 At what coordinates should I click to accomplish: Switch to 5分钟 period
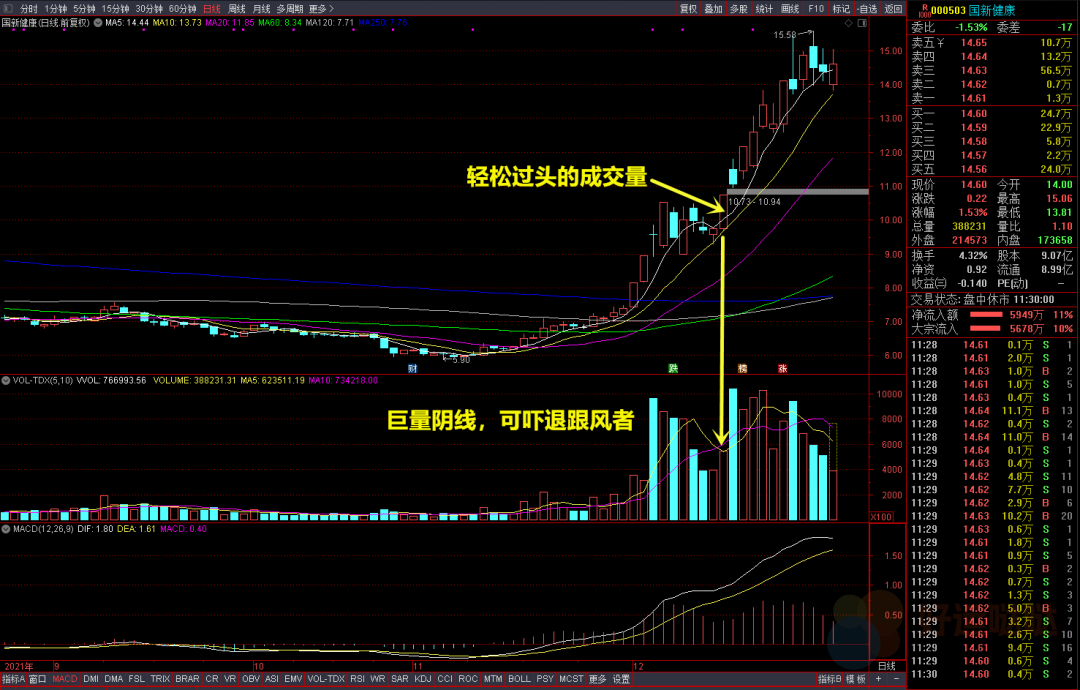click(x=84, y=8)
